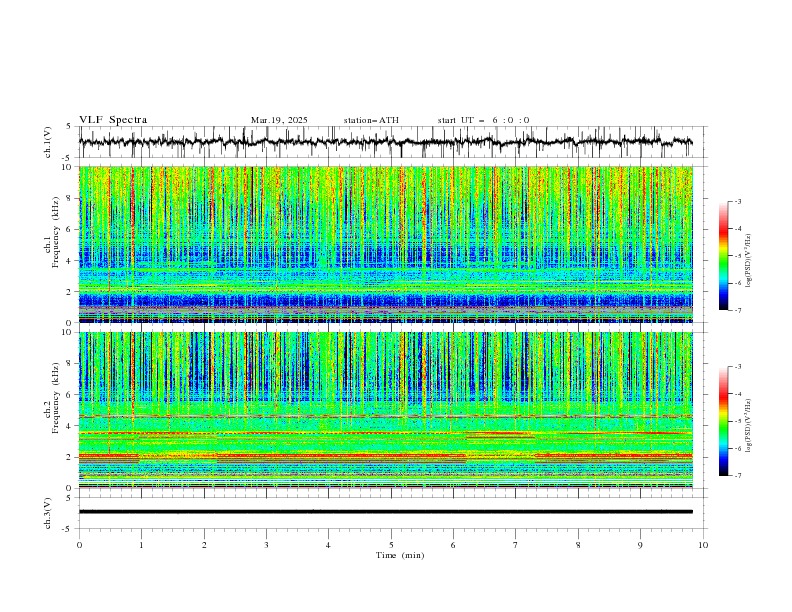The height and width of the screenshot is (612, 792).
Task: Click time axis tick label "2"
Action: click(x=204, y=545)
